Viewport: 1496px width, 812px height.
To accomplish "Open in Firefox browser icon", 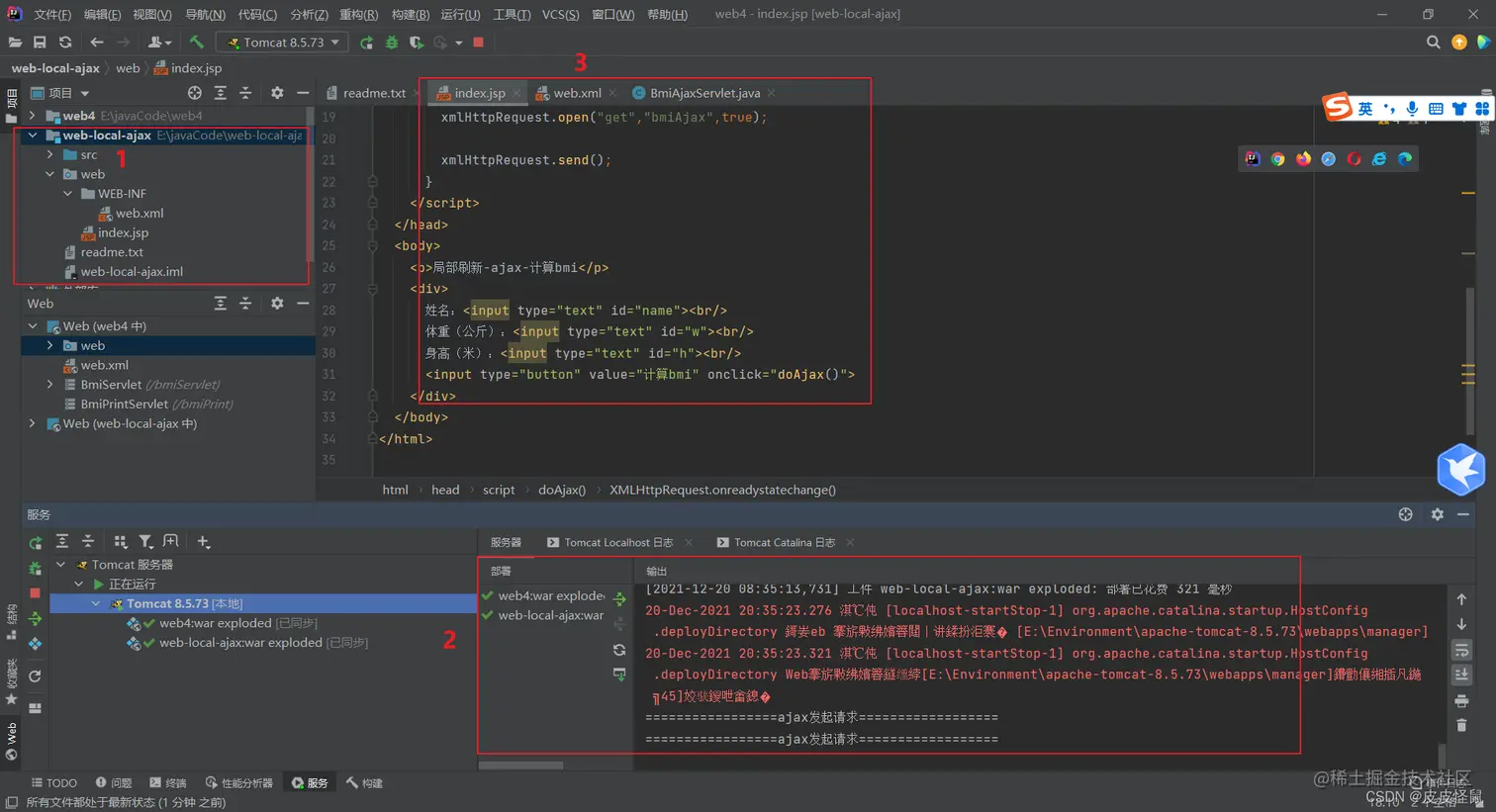I will point(1303,159).
